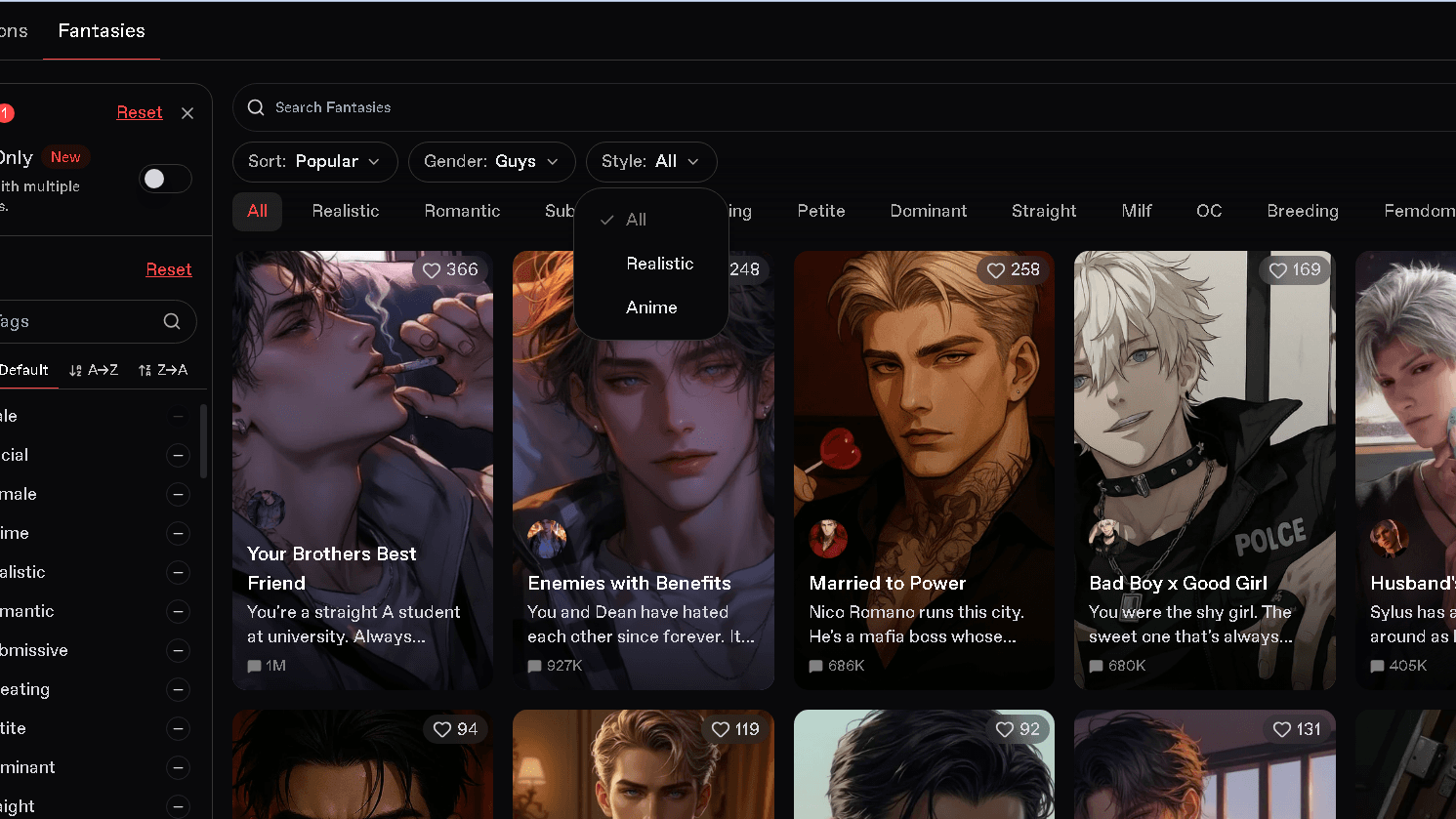Like the Bad Boy x Good Girl heart (169)
Screen dimensions: 1456x819
click(x=1277, y=269)
